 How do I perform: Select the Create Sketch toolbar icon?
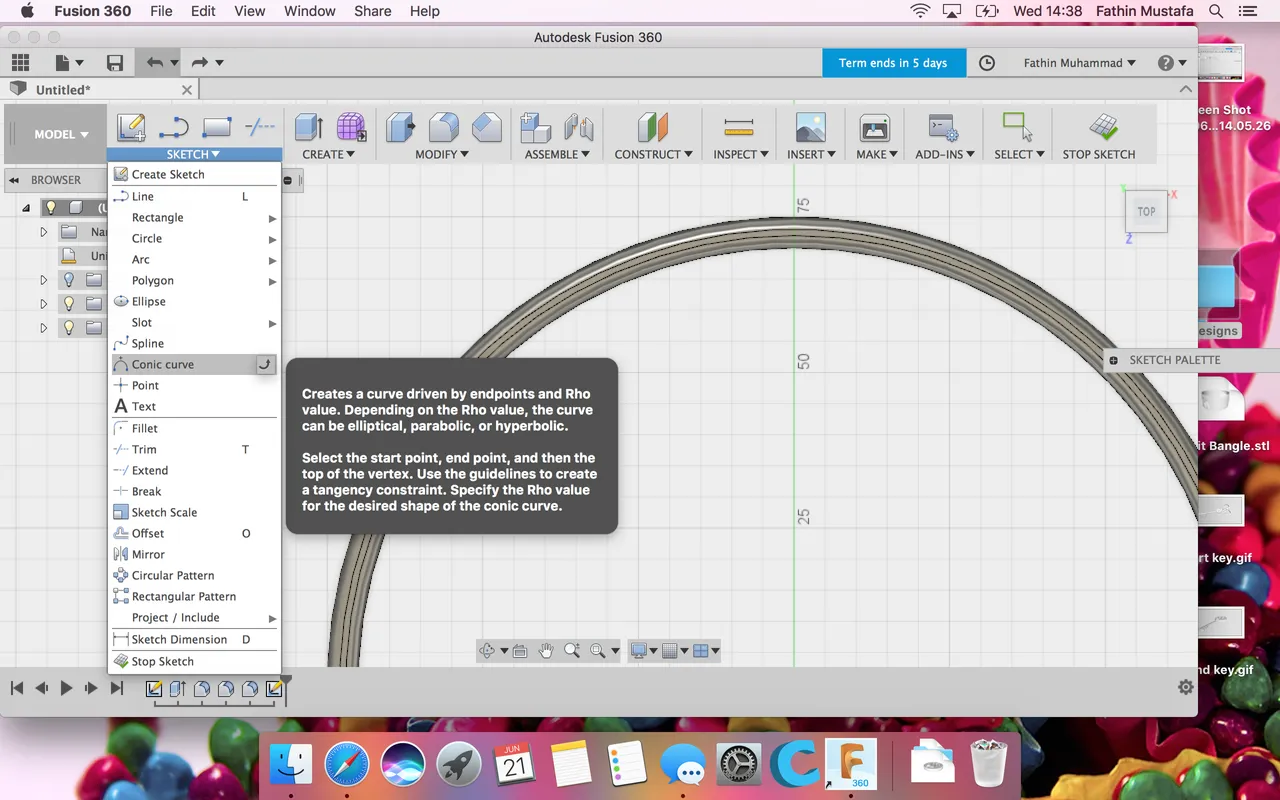tap(131, 127)
